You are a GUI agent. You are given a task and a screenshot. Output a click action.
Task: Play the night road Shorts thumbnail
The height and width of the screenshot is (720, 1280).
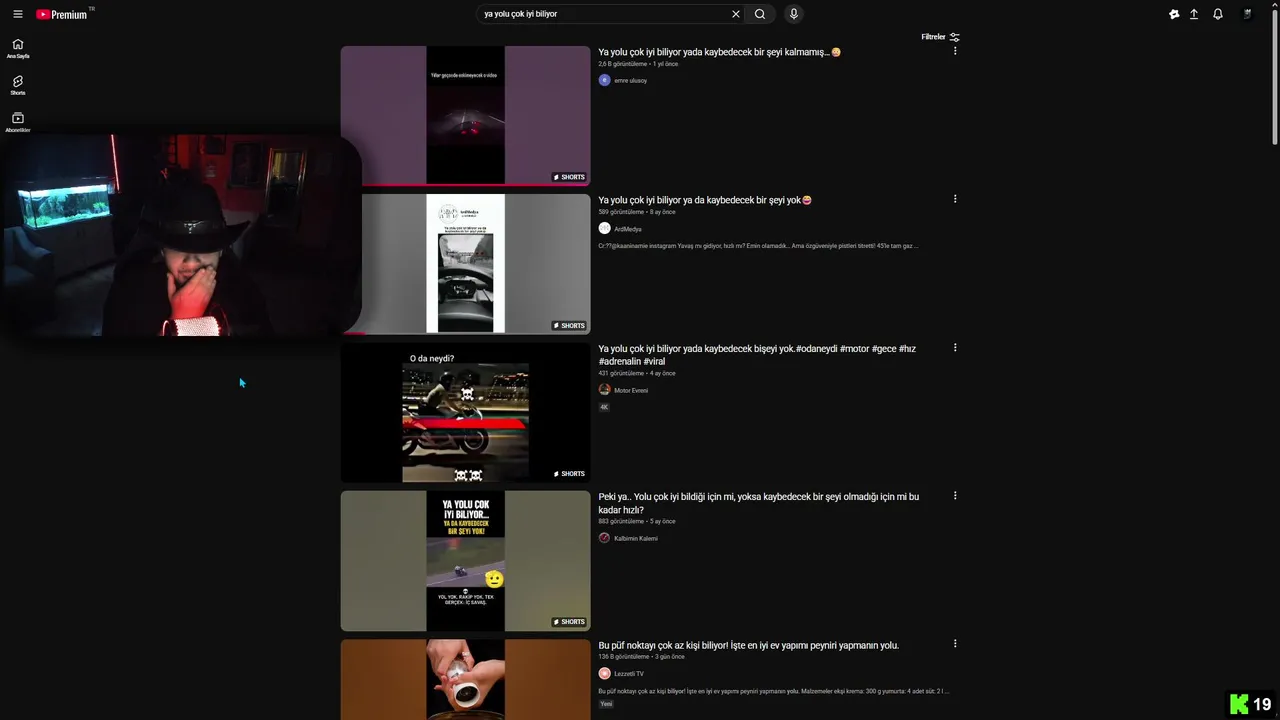click(x=465, y=115)
